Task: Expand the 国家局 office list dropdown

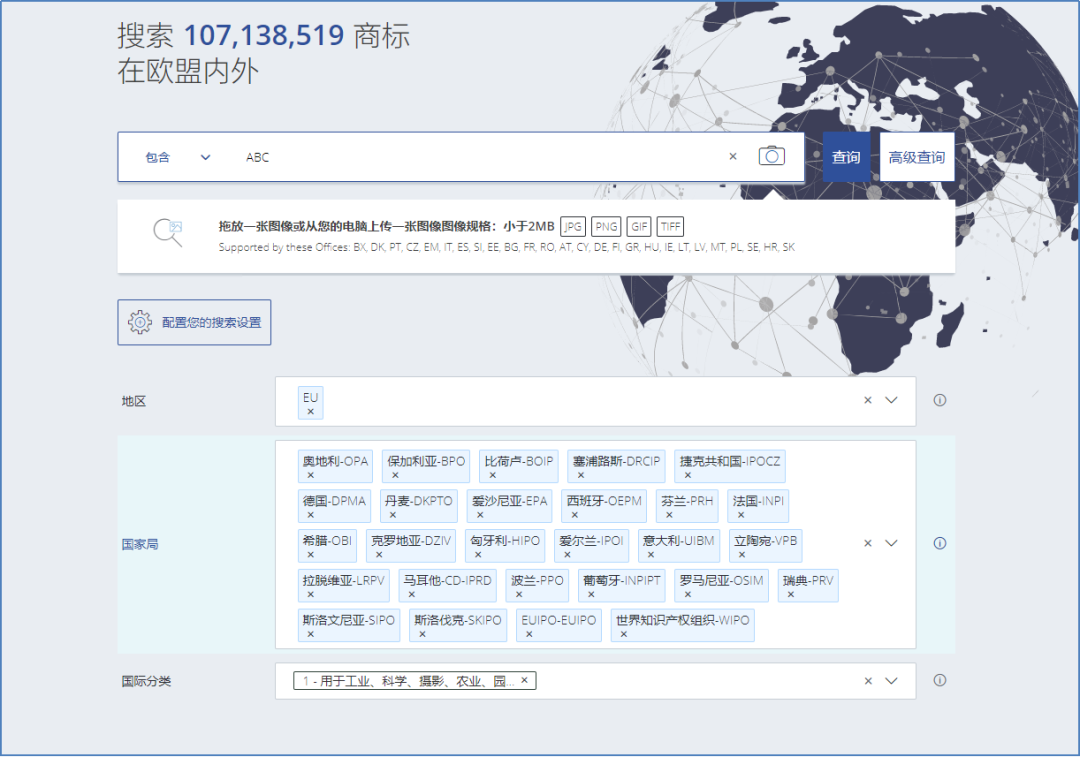Action: click(891, 543)
